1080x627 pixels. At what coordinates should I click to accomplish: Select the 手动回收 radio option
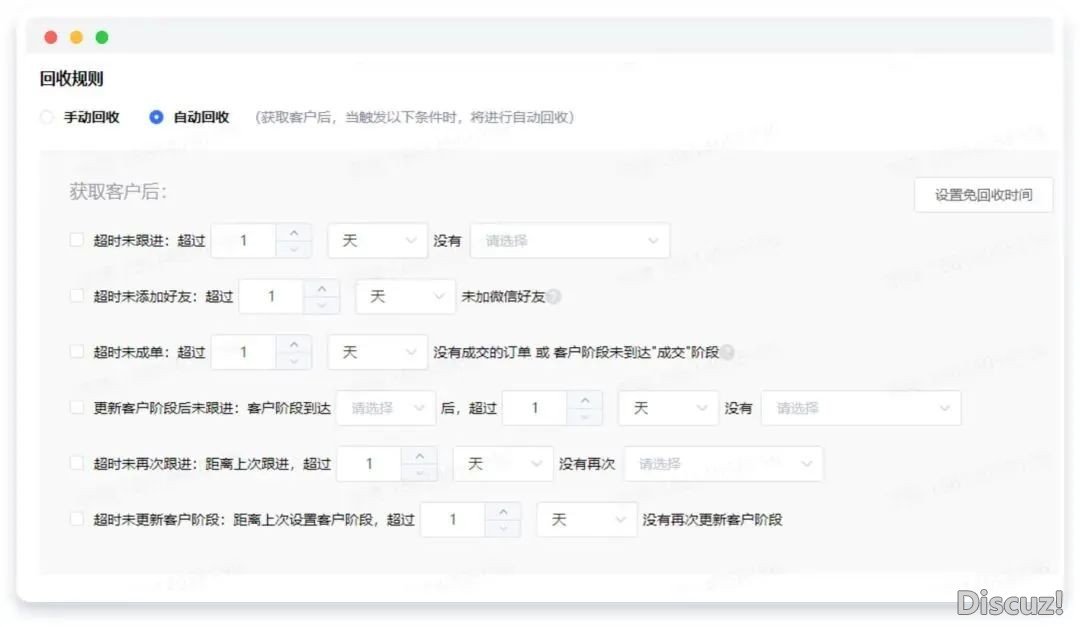[x=47, y=117]
